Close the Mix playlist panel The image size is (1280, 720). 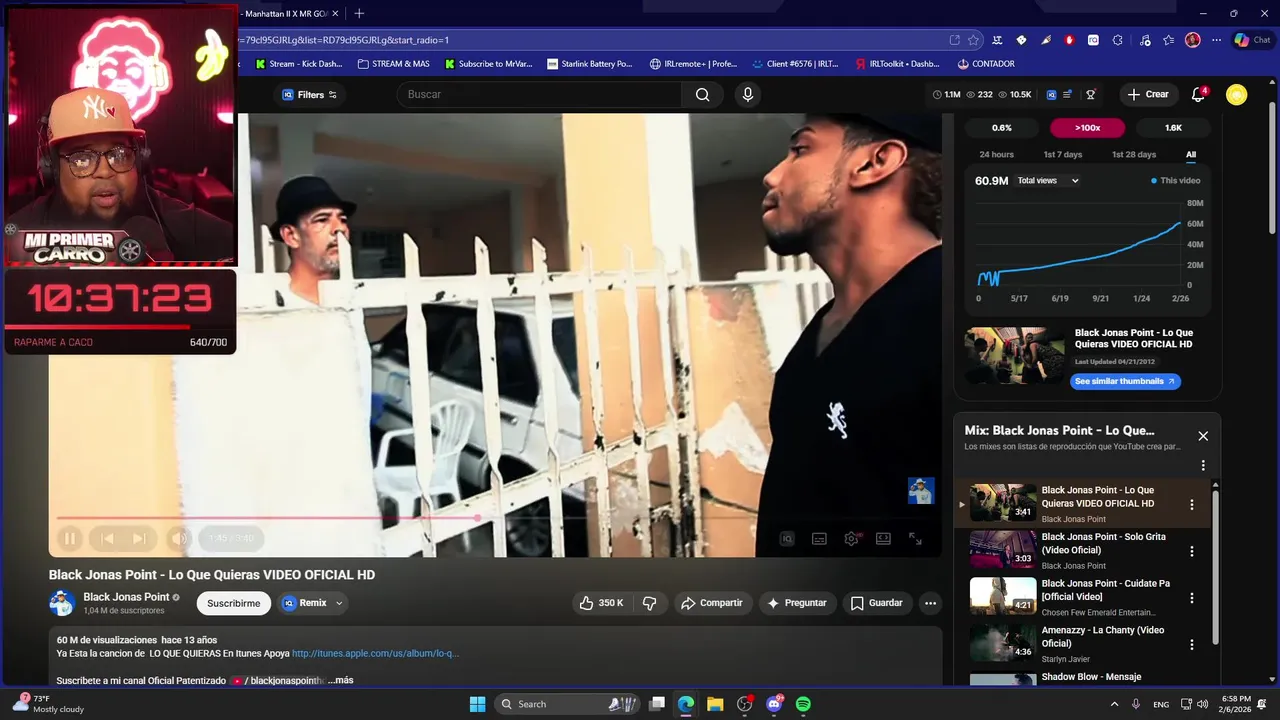pos(1203,436)
